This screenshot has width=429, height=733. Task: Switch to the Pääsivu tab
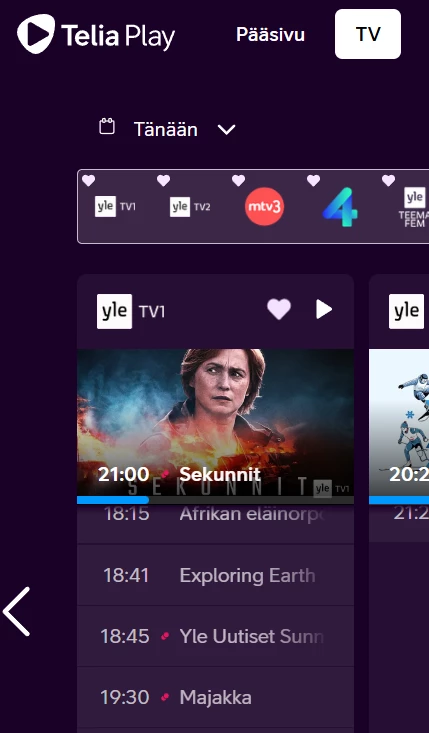click(x=271, y=35)
